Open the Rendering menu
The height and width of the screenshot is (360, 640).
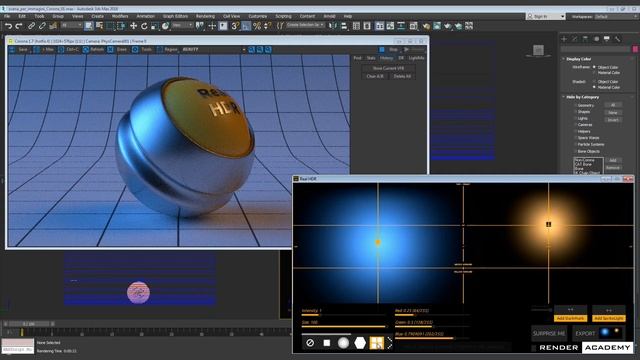[205, 16]
